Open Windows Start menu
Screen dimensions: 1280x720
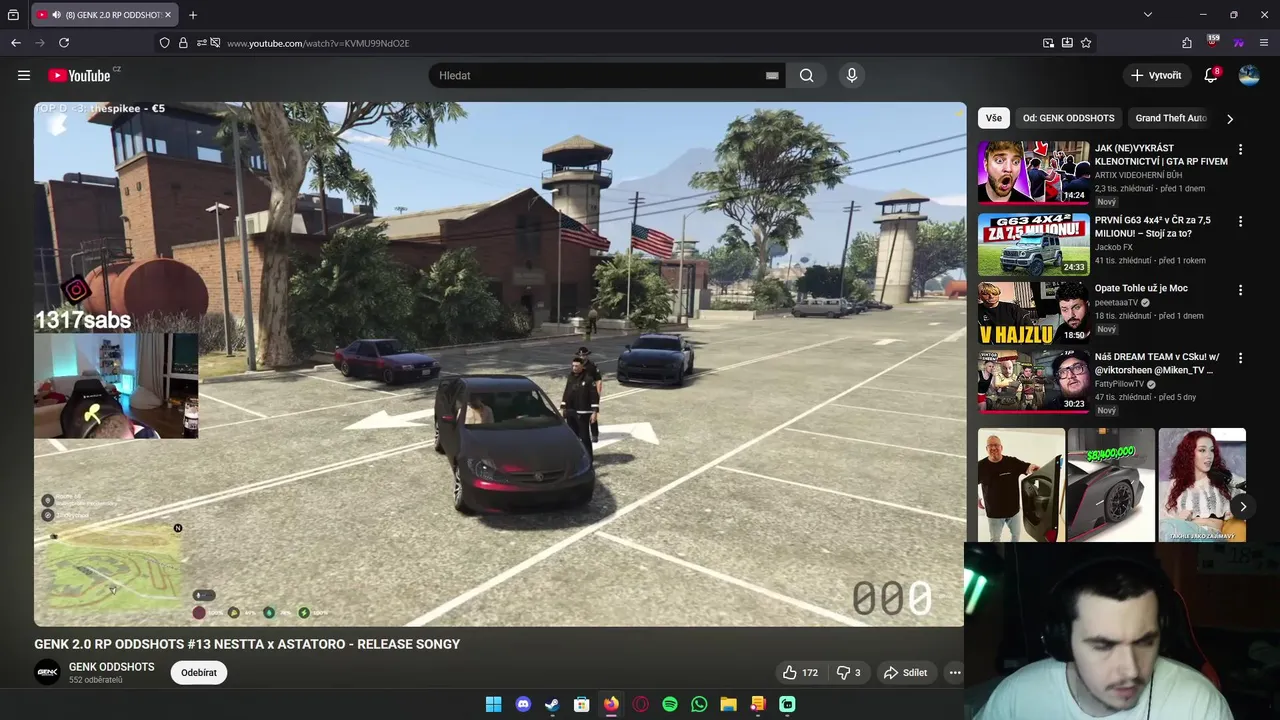click(x=493, y=704)
